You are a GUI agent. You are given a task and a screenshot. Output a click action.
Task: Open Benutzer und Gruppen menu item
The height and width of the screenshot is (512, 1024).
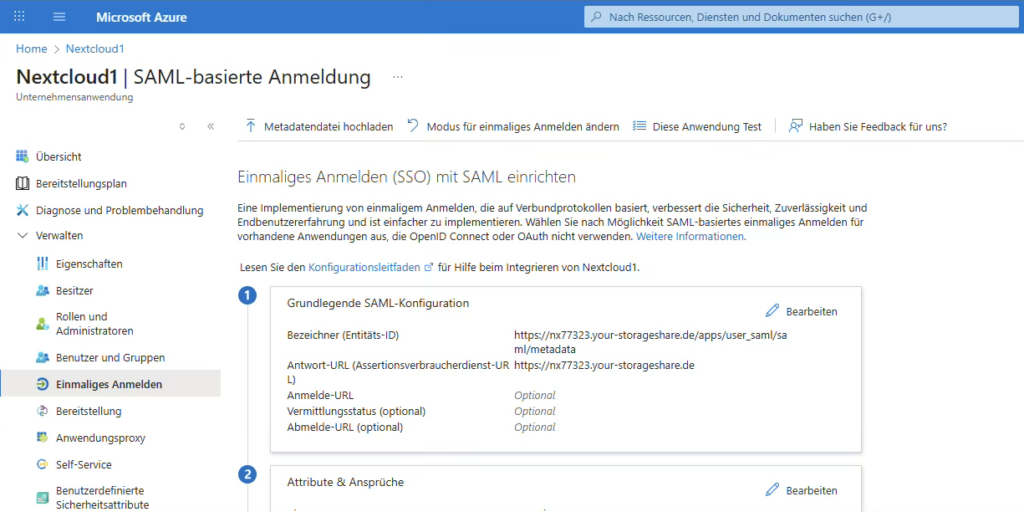110,358
